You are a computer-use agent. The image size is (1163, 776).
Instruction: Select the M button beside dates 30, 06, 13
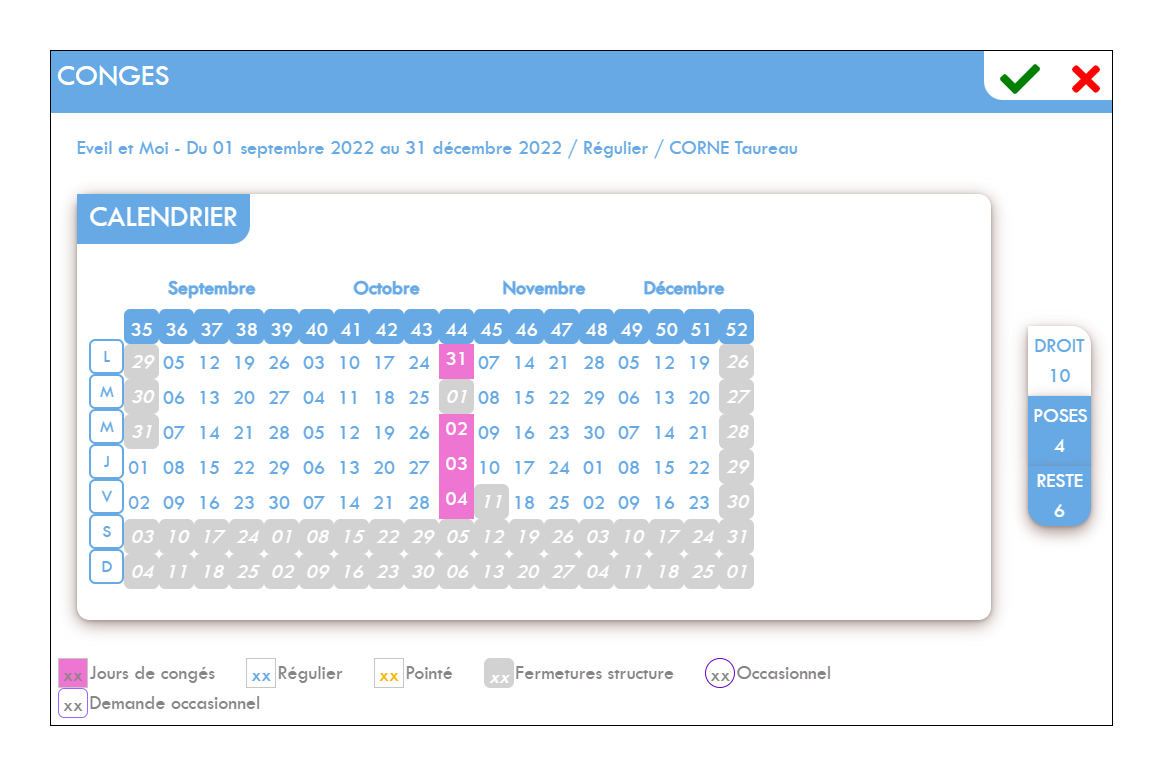click(x=107, y=392)
